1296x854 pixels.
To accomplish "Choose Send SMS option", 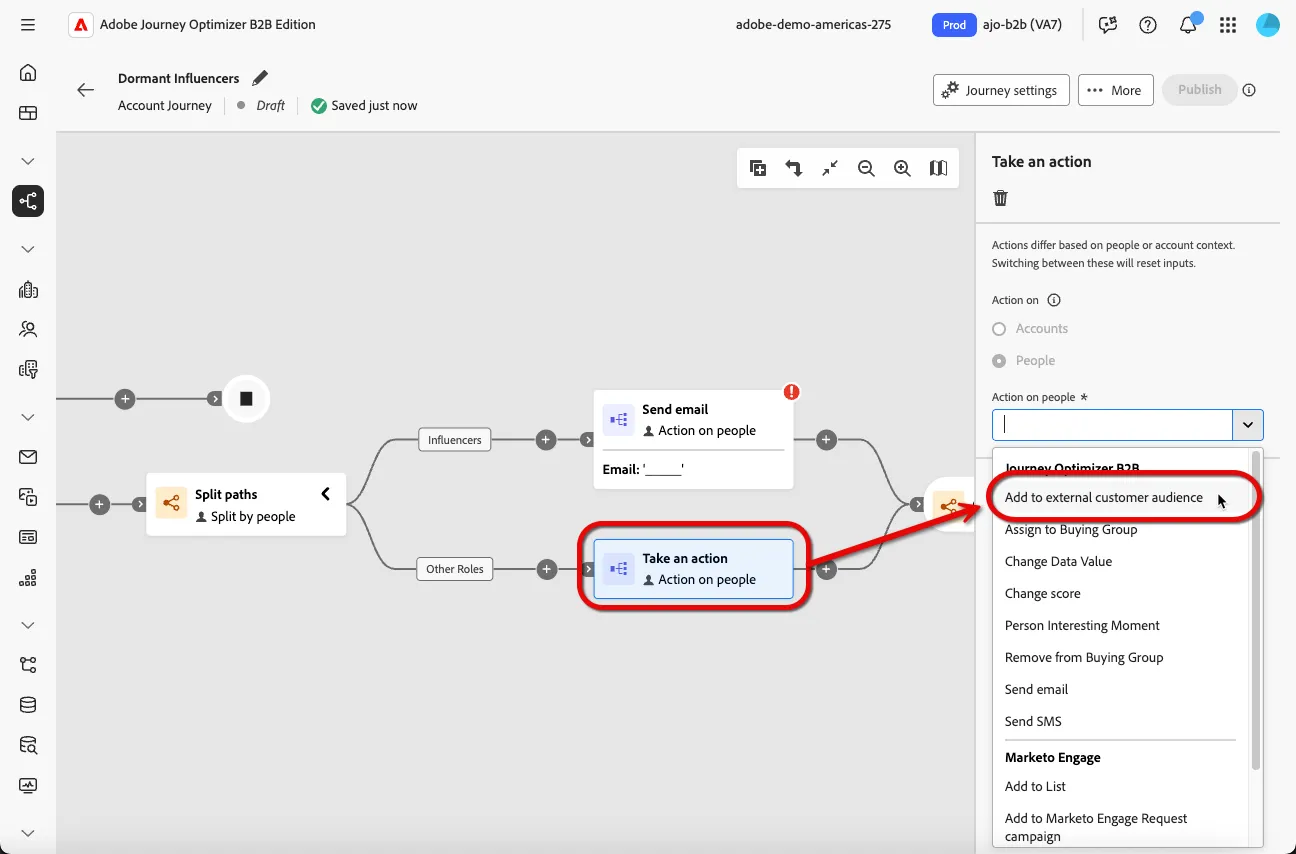I will point(1033,722).
